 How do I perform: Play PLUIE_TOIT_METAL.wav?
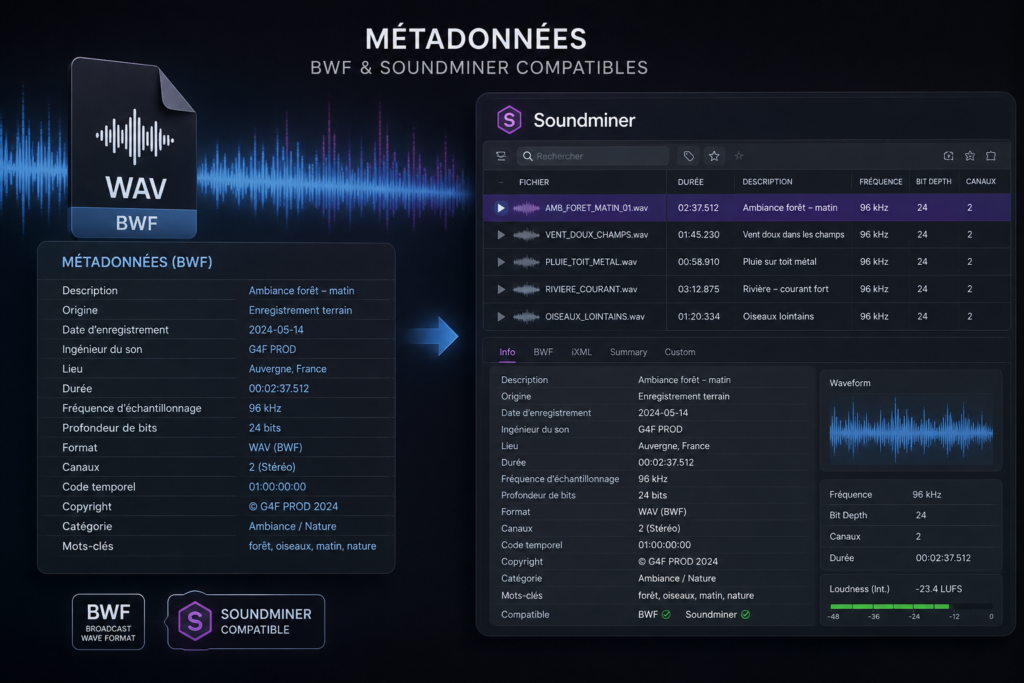pos(501,262)
